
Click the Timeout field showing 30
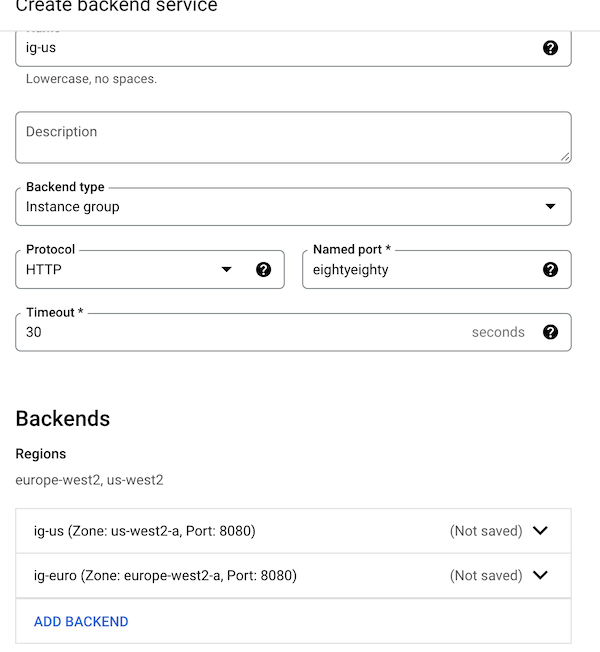pyautogui.click(x=293, y=332)
